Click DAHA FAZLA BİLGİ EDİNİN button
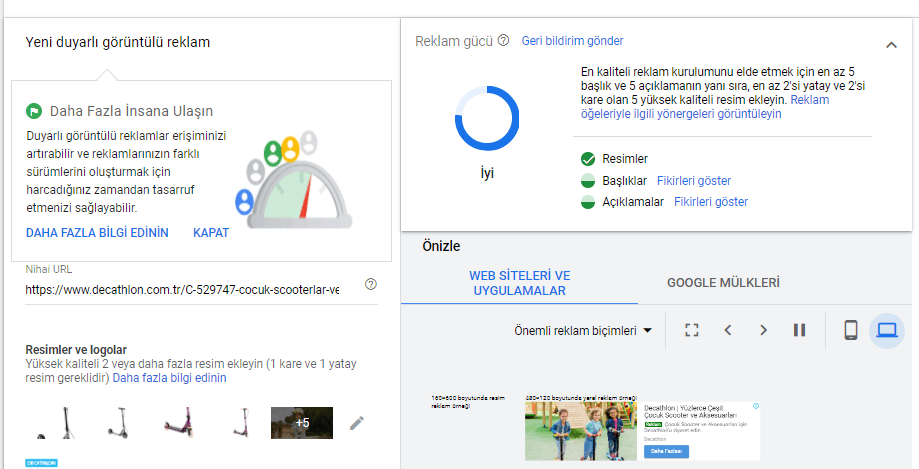The height and width of the screenshot is (469, 919). (97, 233)
